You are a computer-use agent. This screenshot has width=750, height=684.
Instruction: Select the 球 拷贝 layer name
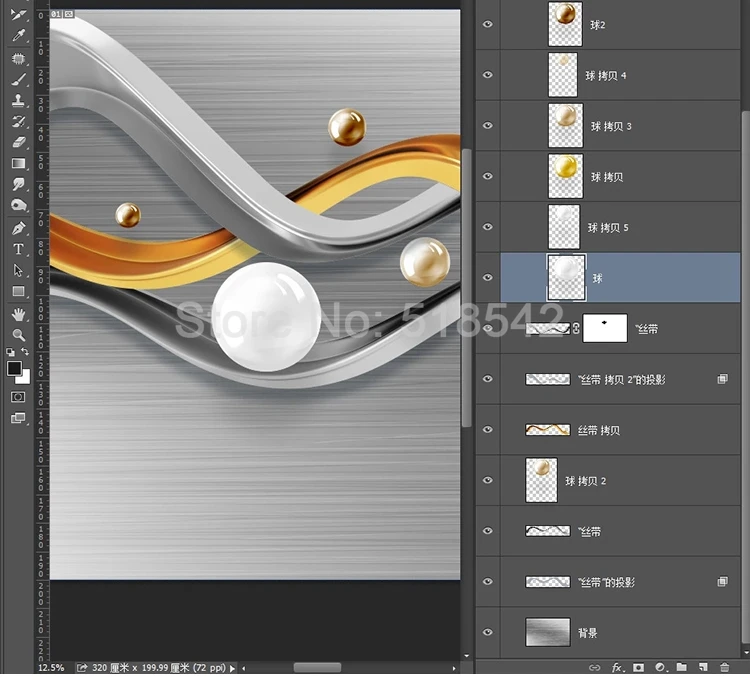[607, 177]
